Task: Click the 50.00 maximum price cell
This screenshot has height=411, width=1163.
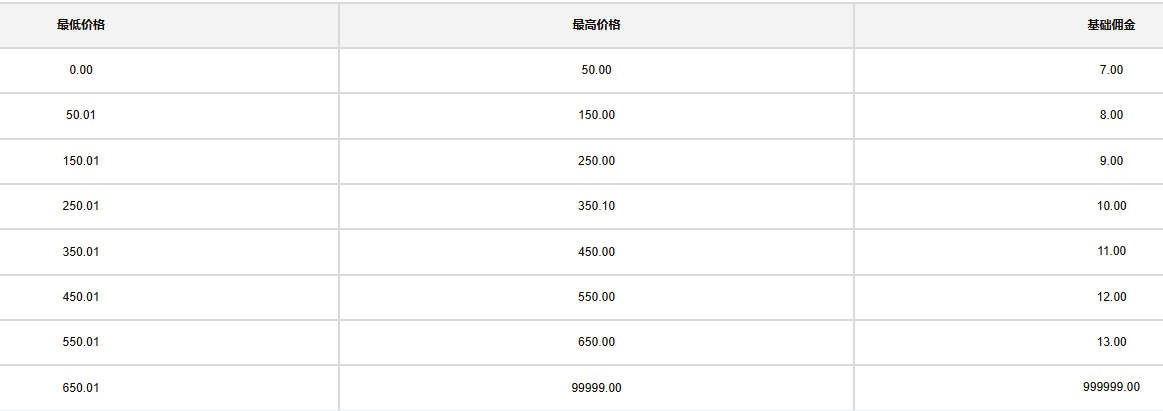Action: coord(596,70)
